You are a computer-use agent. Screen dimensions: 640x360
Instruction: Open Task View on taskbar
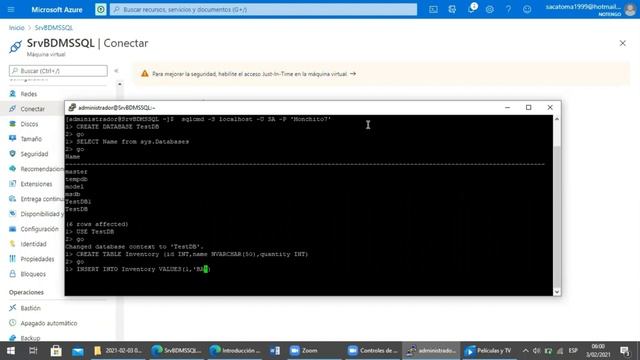33,351
